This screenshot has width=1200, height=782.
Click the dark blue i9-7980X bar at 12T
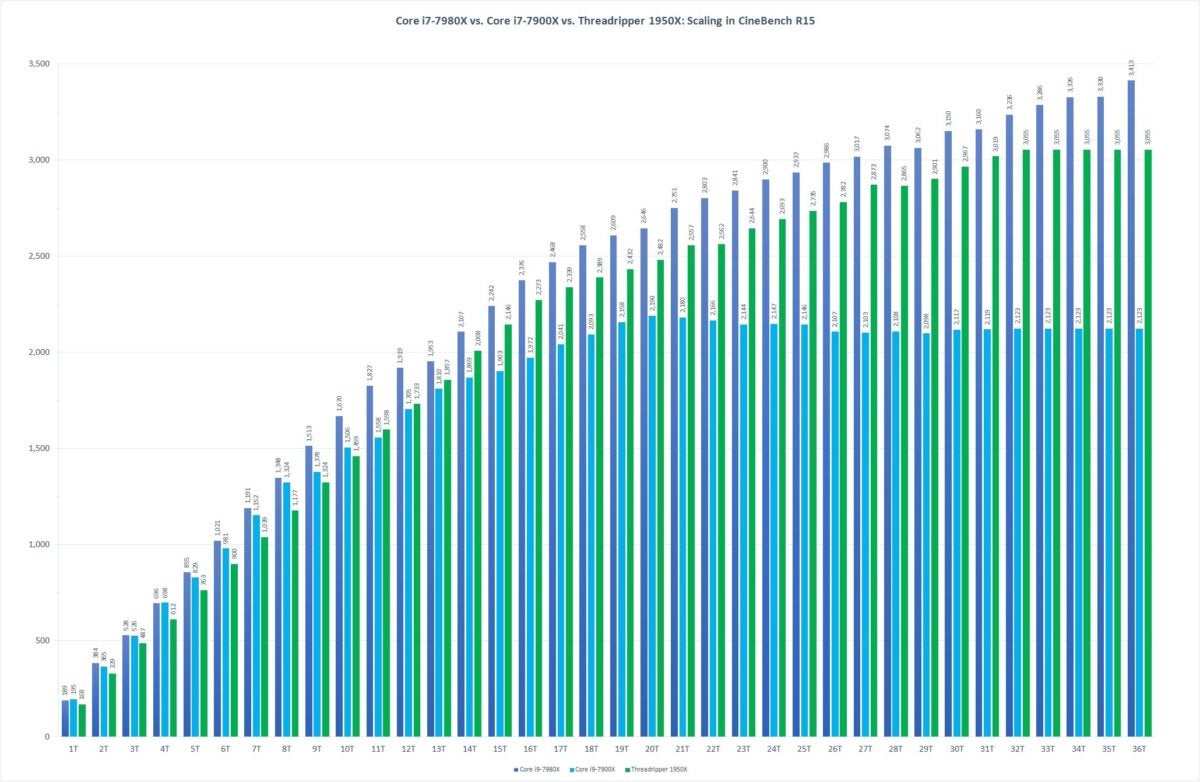[x=400, y=552]
